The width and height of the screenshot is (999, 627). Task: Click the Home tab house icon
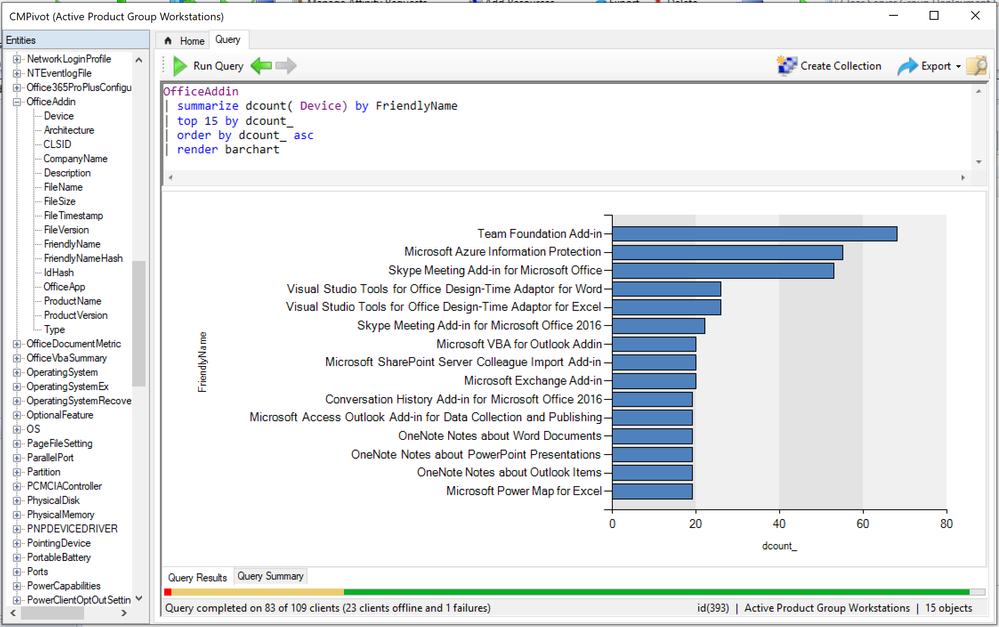coord(168,41)
